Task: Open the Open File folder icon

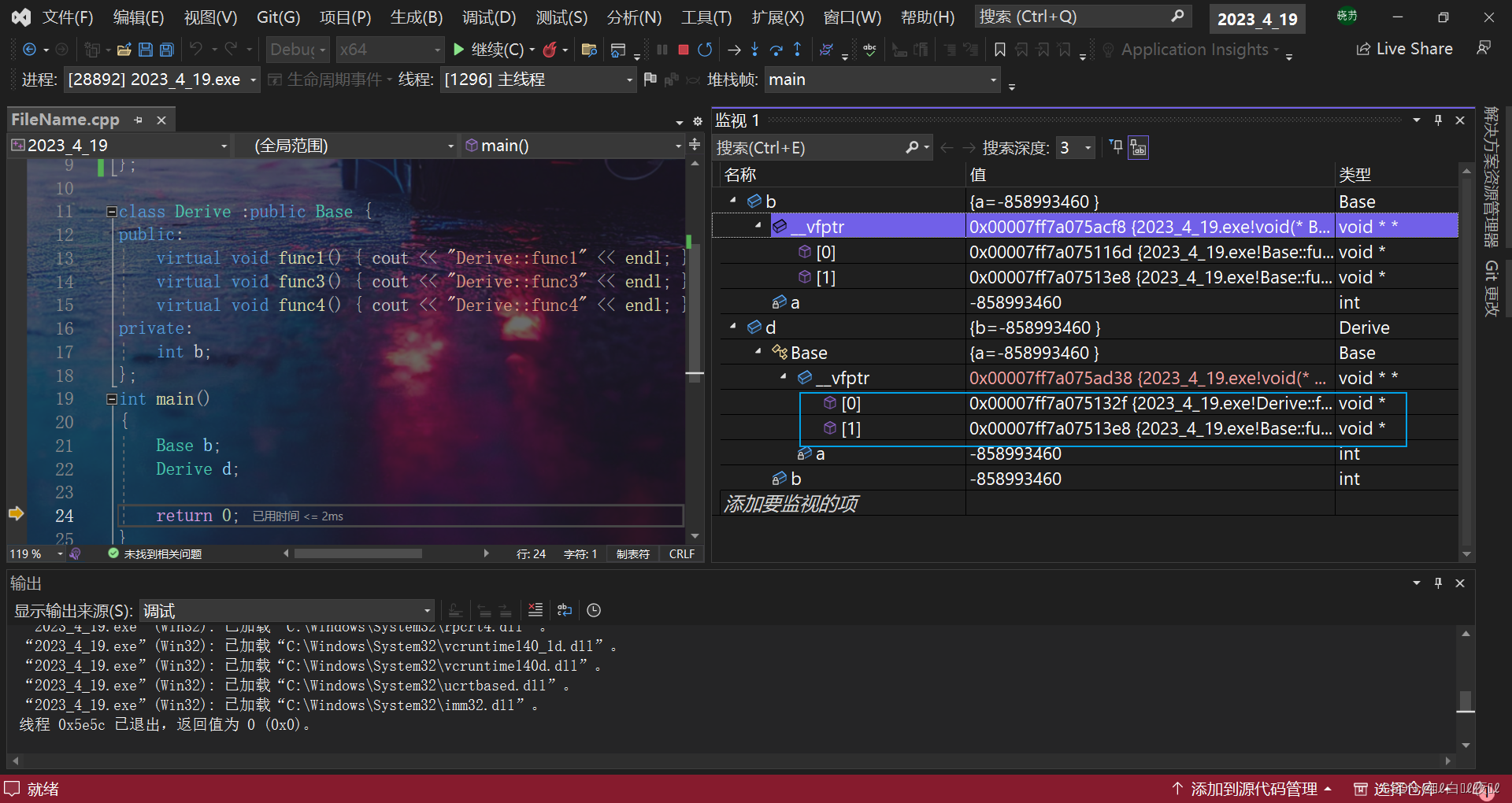Action: (124, 50)
